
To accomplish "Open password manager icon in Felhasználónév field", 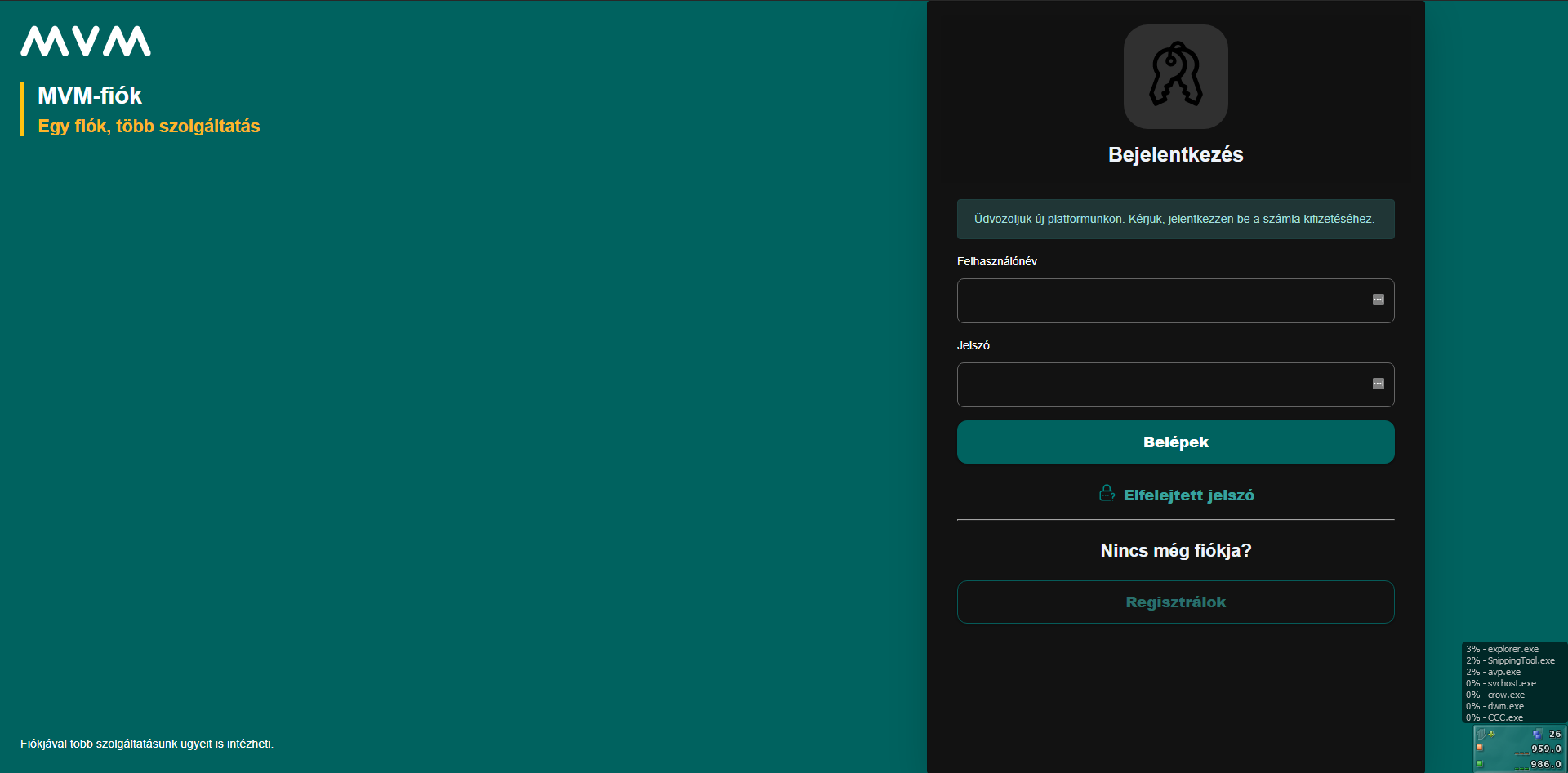I will coord(1379,300).
